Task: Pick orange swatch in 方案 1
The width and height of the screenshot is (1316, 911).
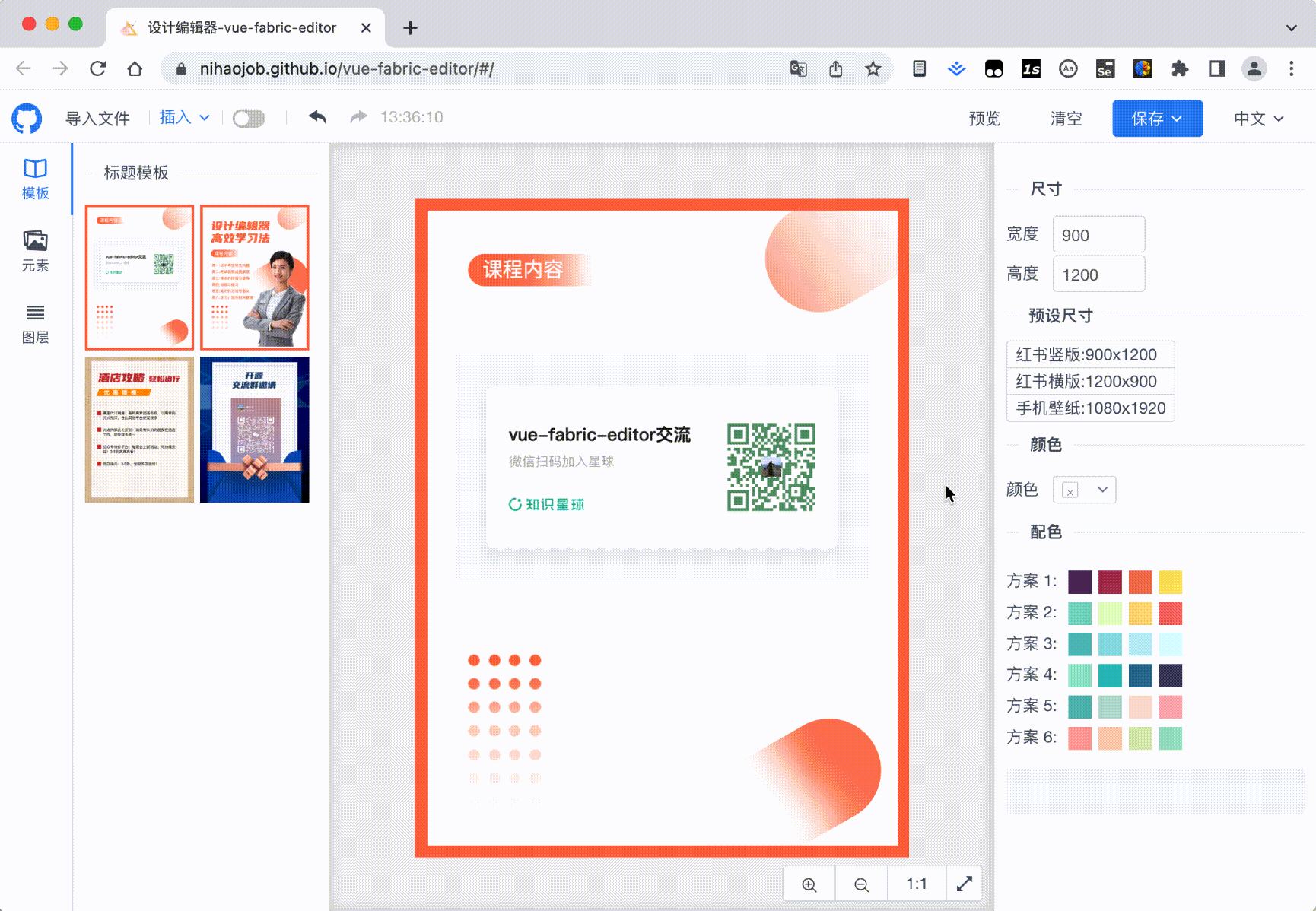Action: point(1140,582)
